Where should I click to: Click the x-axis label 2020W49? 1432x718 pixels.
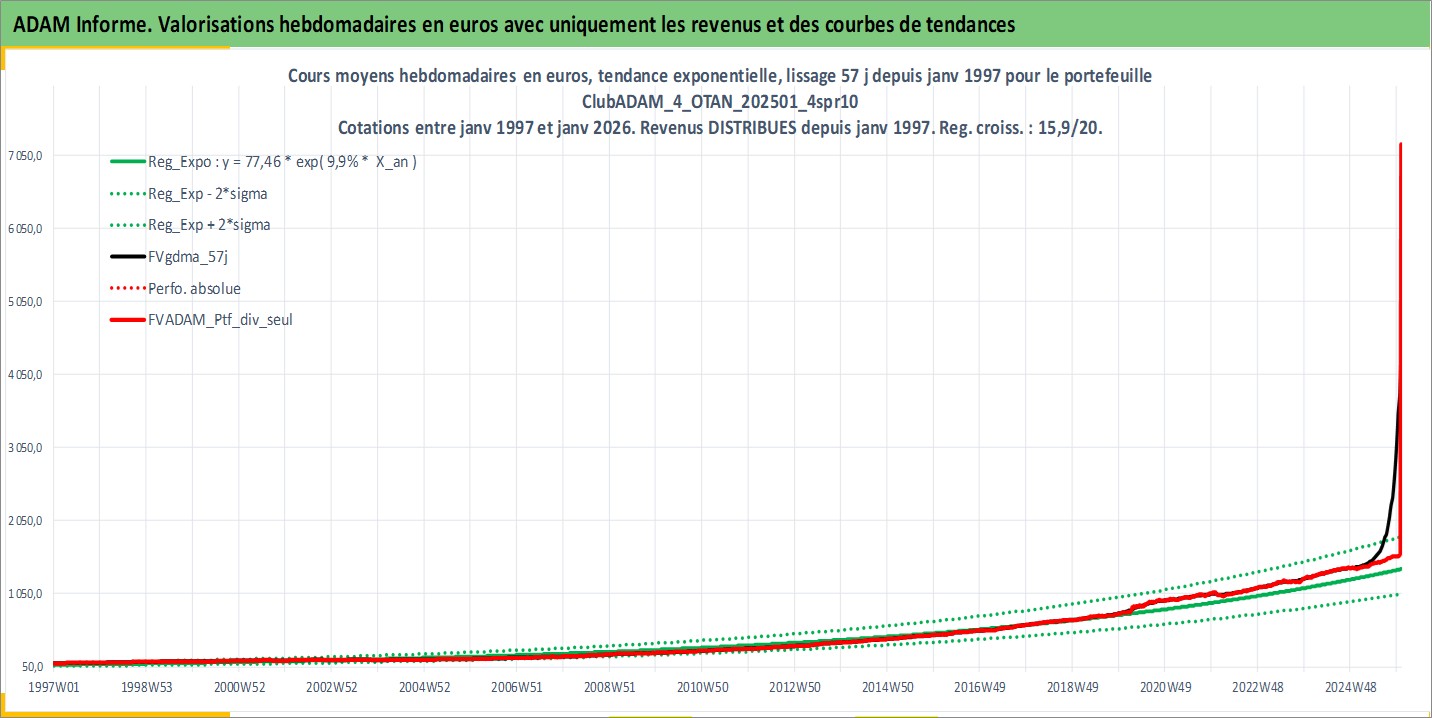click(x=1165, y=687)
